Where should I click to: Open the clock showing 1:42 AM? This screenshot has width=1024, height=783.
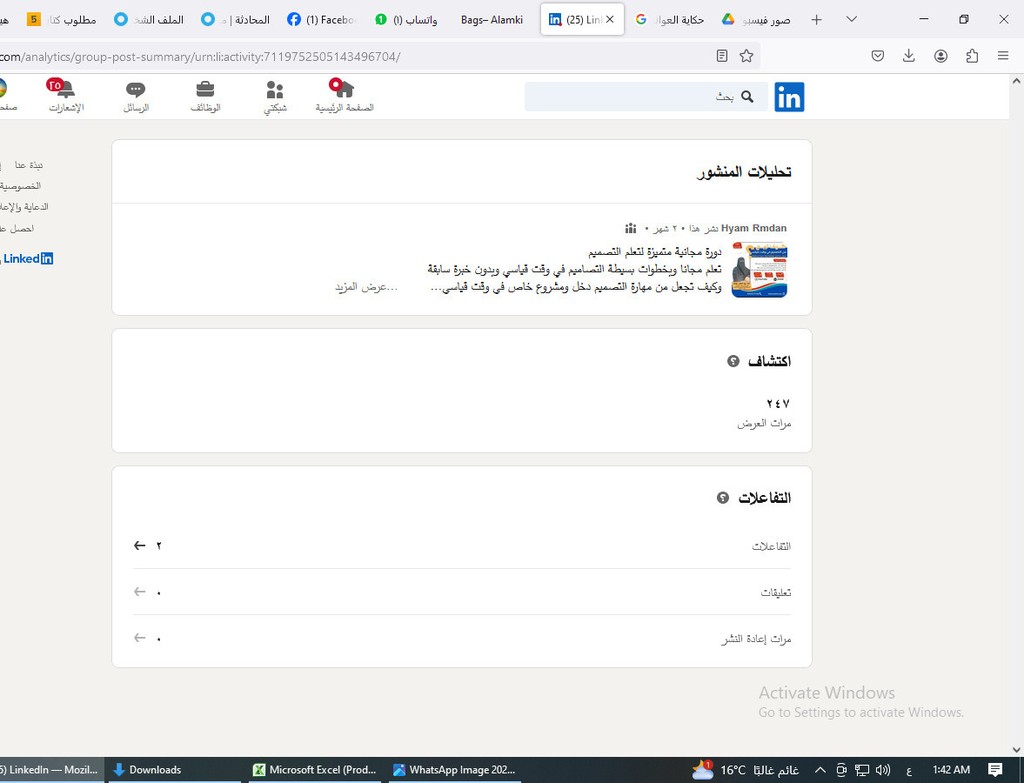pyautogui.click(x=951, y=770)
